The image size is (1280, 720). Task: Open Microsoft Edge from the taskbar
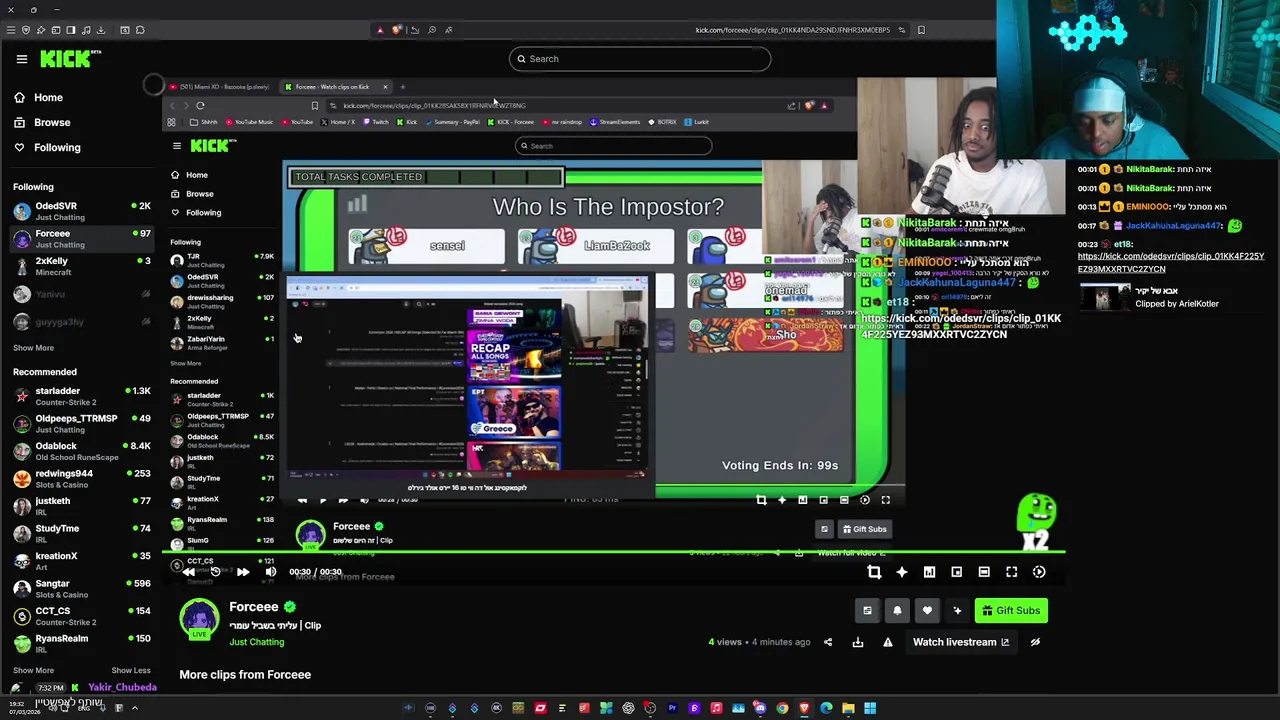tap(826, 708)
